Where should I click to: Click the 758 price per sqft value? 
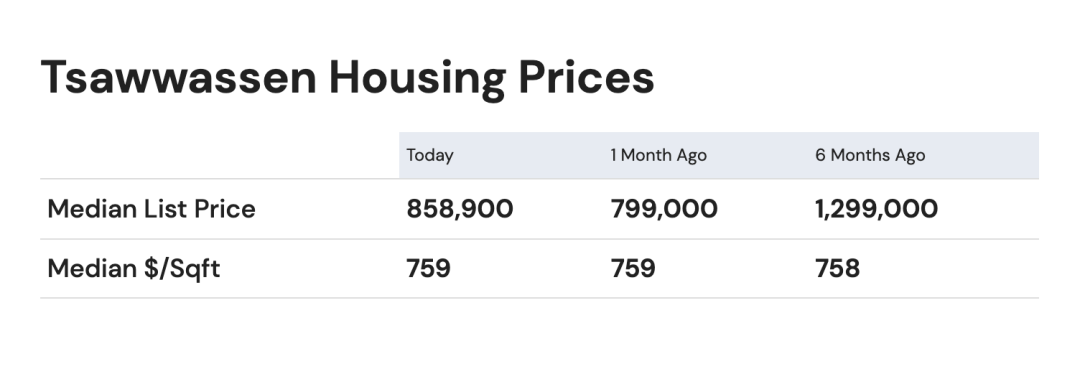pos(838,268)
